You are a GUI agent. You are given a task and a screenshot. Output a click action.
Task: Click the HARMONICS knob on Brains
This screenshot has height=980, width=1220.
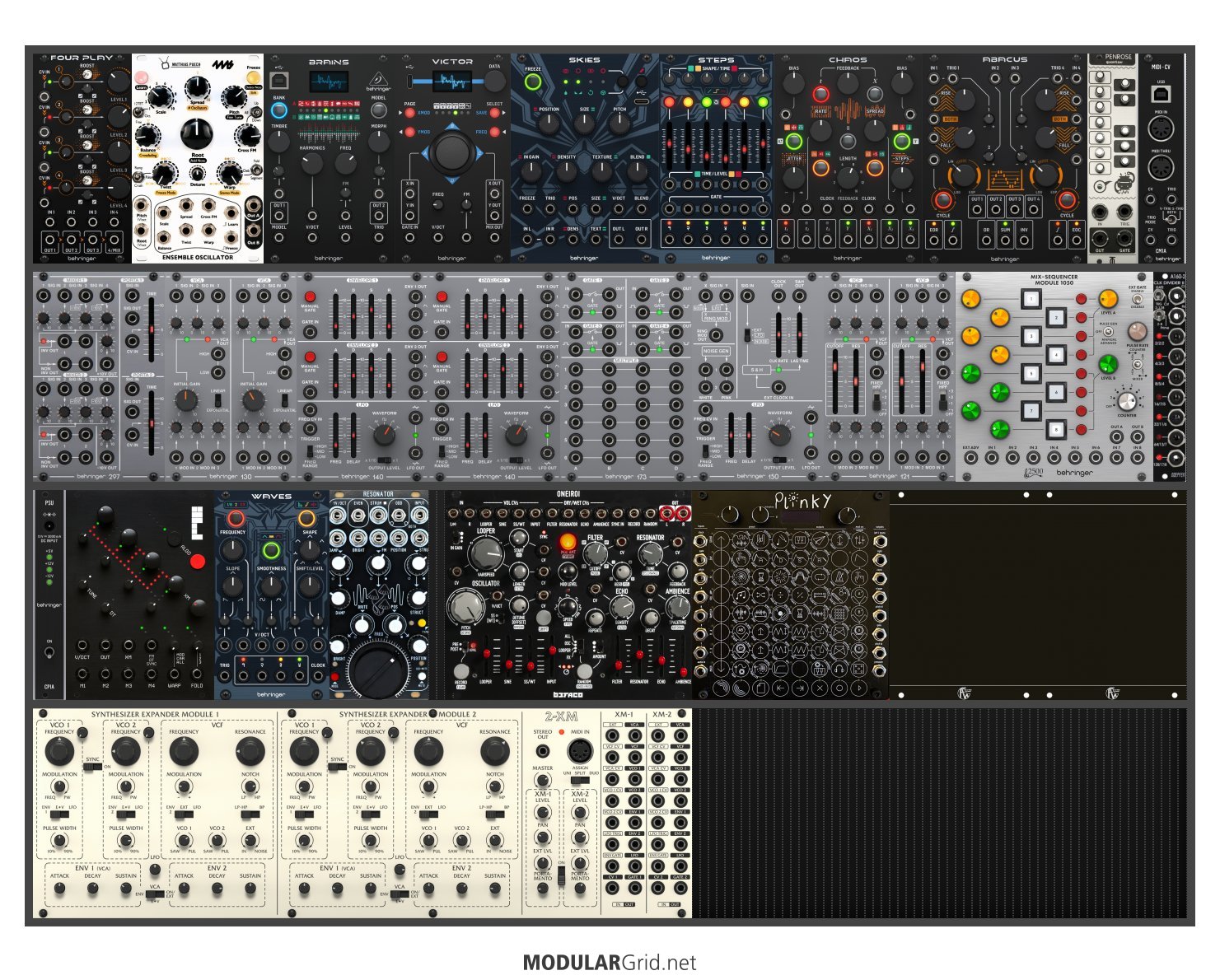pyautogui.click(x=312, y=163)
